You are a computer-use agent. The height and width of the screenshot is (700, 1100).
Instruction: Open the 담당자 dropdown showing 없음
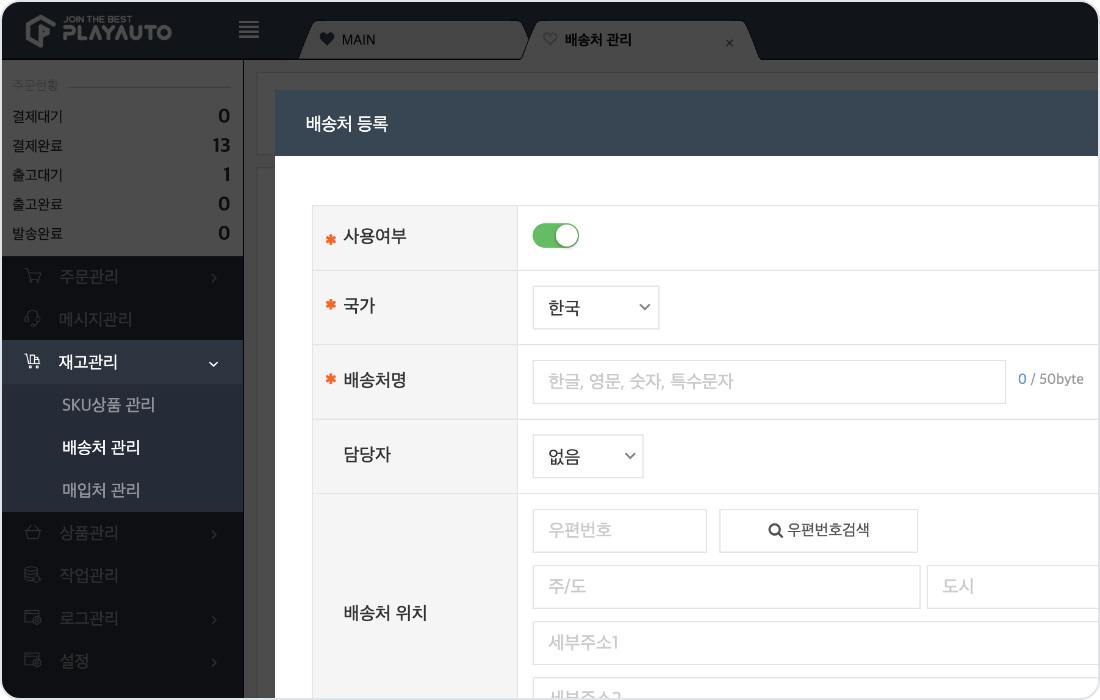[x=587, y=456]
